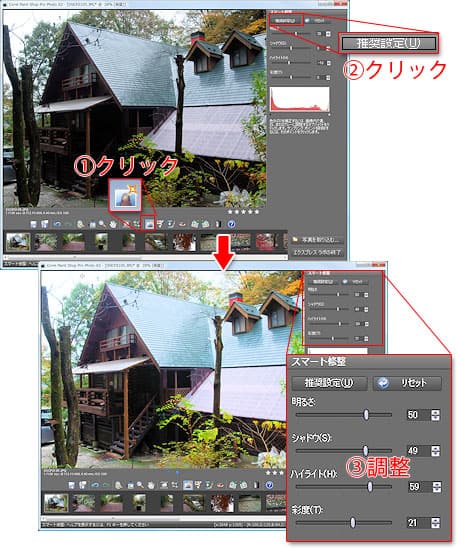Click the Save icon at the left of the lower toolbar
The height and width of the screenshot is (548, 457).
click(x=72, y=485)
